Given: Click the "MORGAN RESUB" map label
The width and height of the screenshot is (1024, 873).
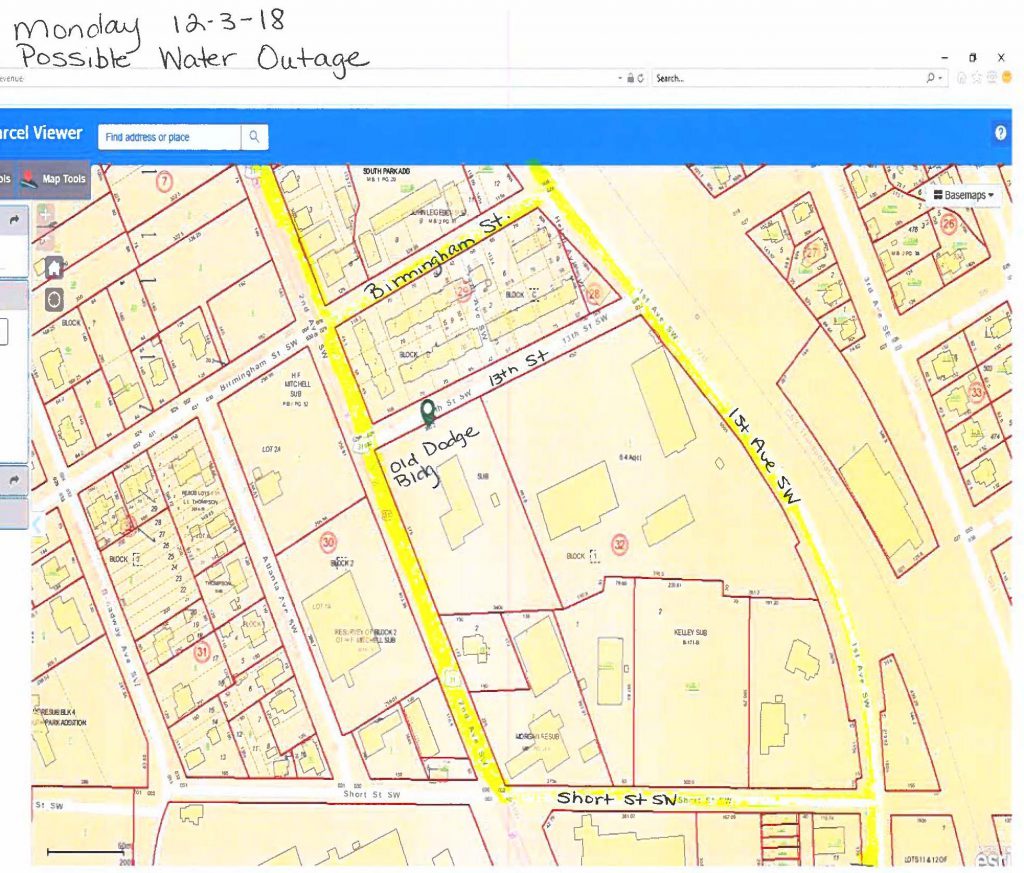Looking at the screenshot, I should 537,737.
